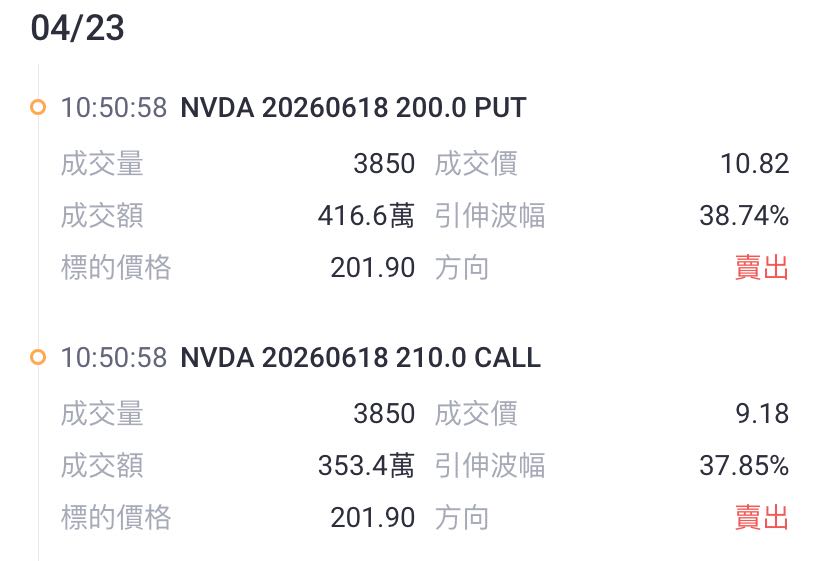Open NVDA 20260618 210.0 CALL contract
Screen dimensions: 828x561
[x=361, y=358]
